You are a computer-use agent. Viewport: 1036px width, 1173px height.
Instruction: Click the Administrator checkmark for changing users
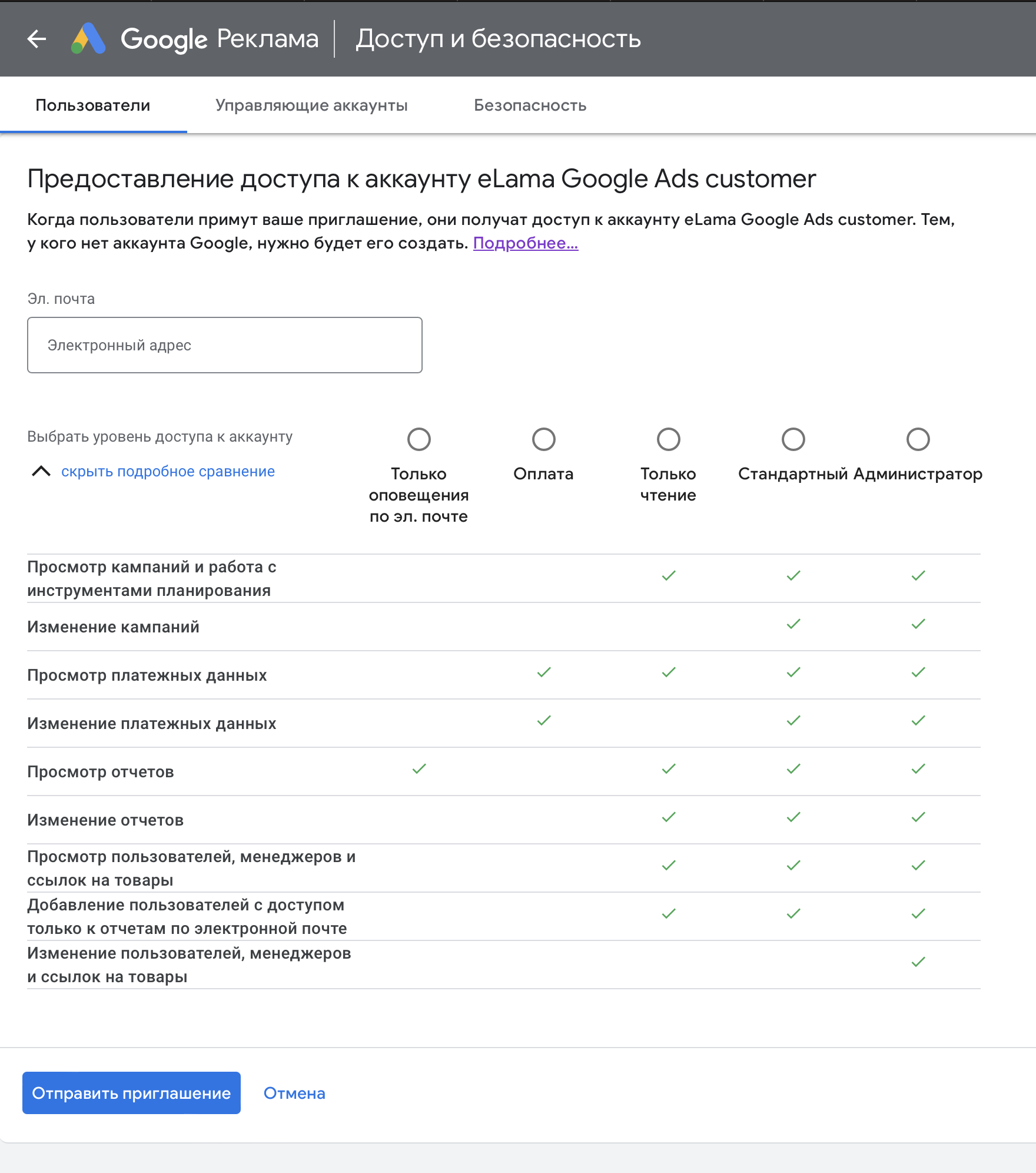(x=918, y=962)
